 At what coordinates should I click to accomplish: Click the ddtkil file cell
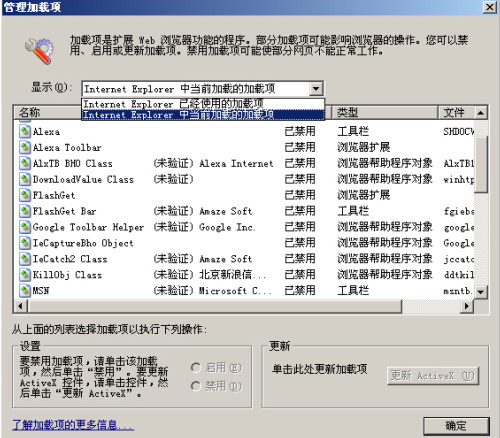click(x=459, y=275)
